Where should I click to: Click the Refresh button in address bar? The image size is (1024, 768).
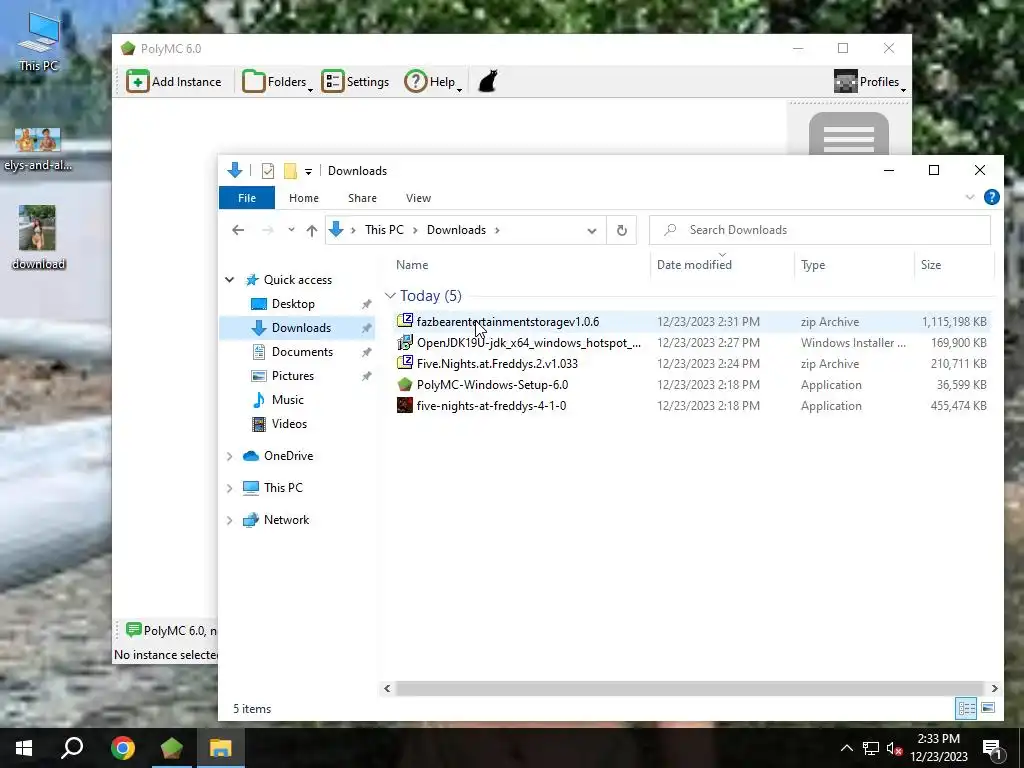tap(622, 230)
